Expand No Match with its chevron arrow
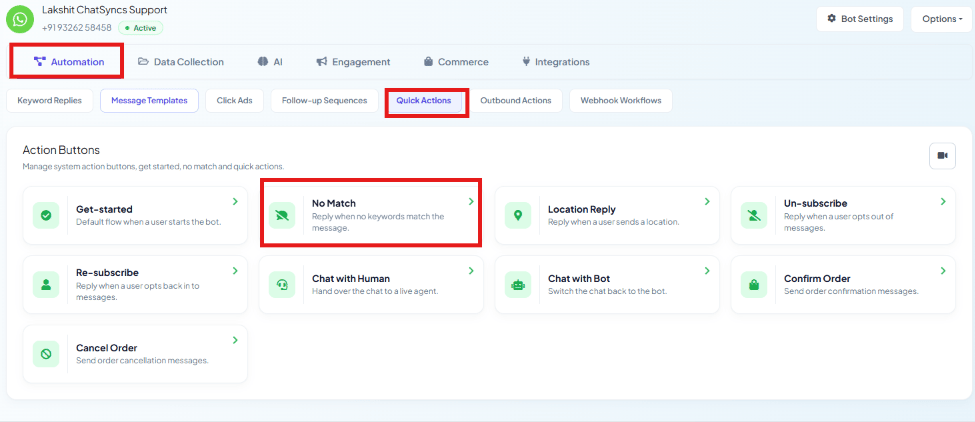 coord(471,201)
